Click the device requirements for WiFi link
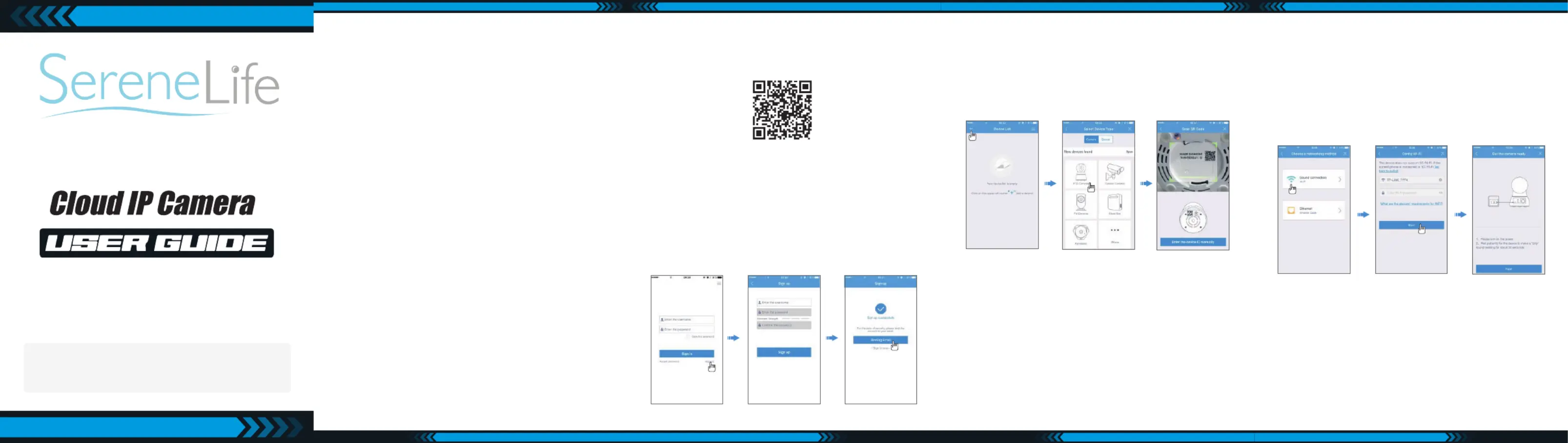 [1411, 204]
